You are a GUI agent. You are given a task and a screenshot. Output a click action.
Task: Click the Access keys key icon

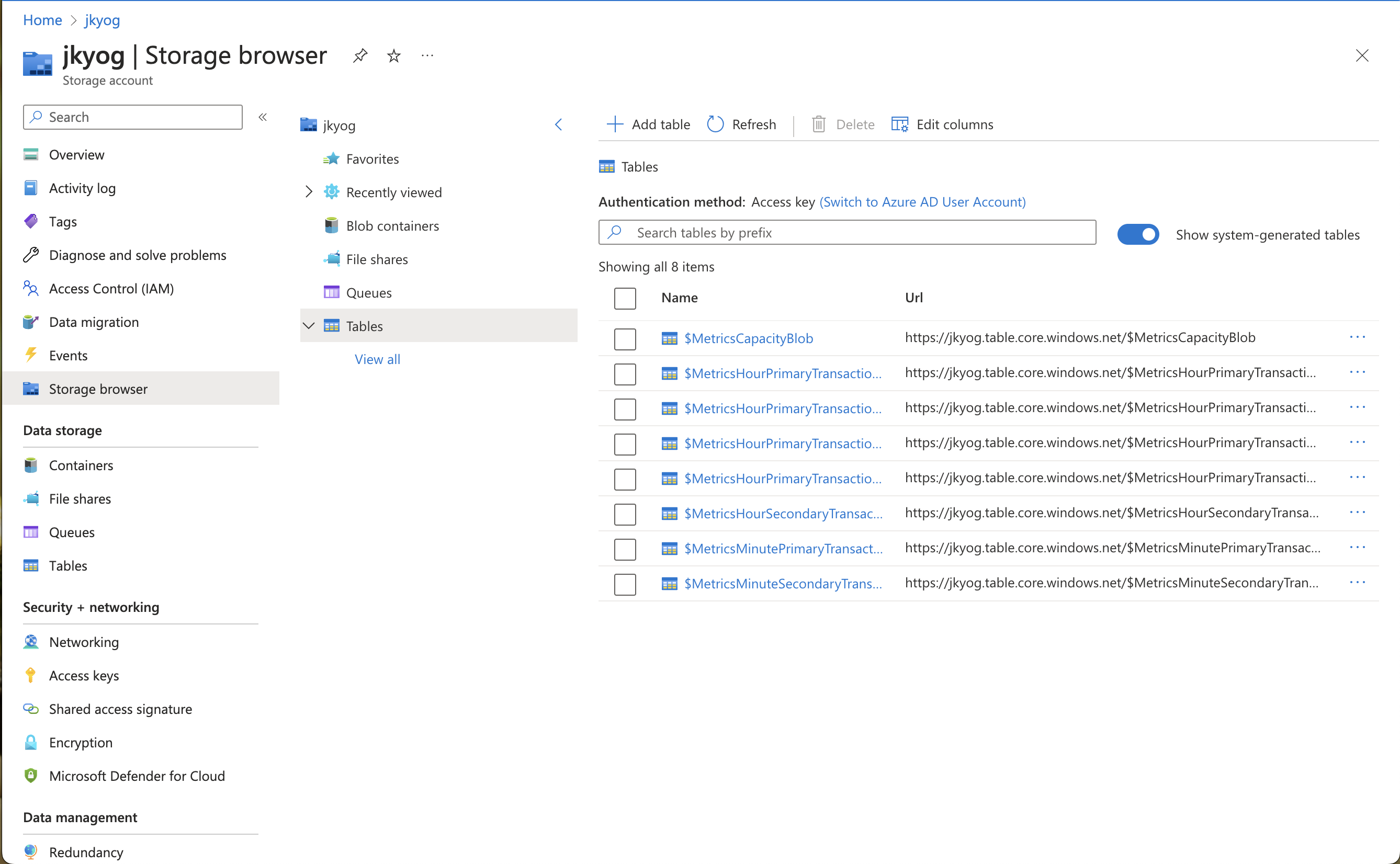pos(31,675)
